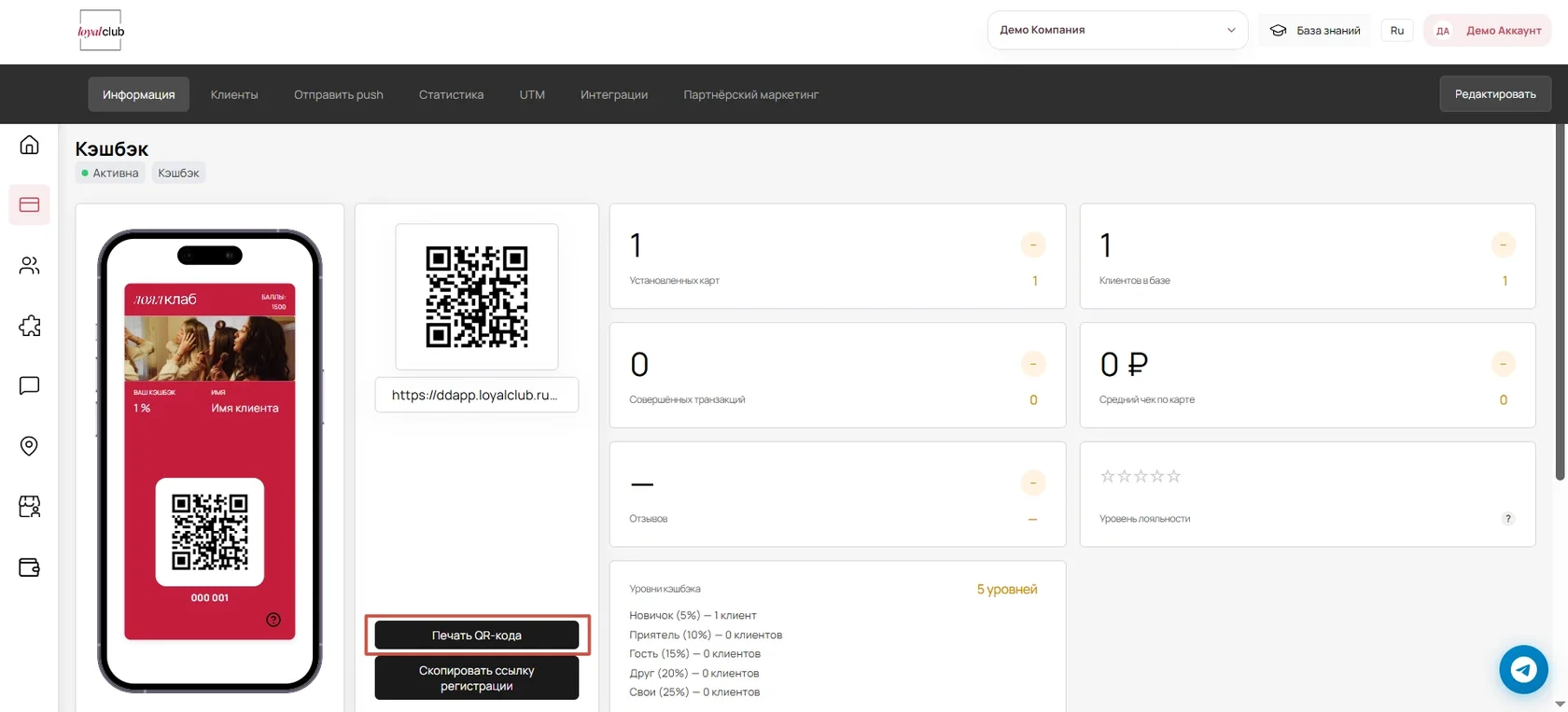Open the Отправить push tab

tap(339, 94)
